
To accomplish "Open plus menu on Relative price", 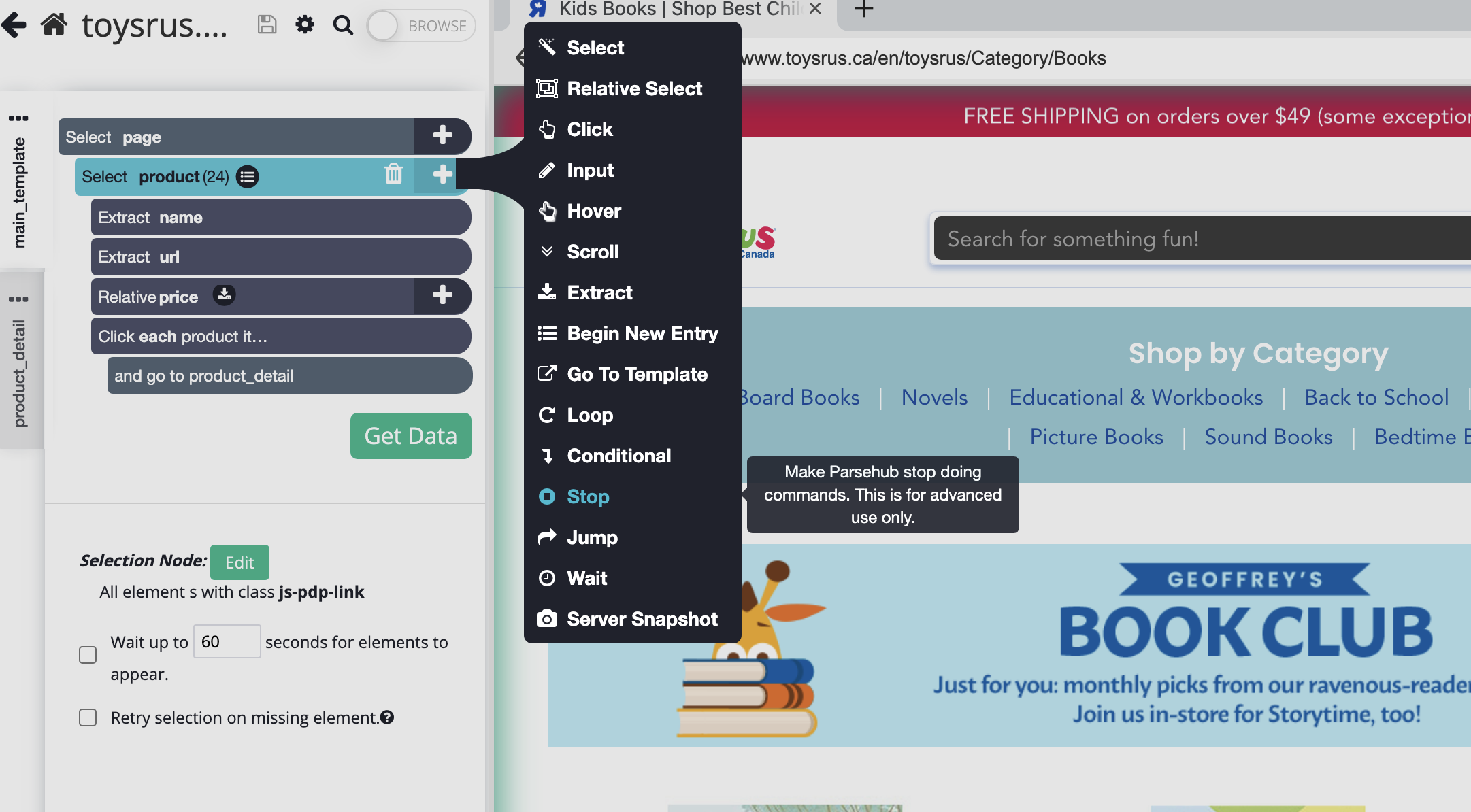I will coord(442,295).
